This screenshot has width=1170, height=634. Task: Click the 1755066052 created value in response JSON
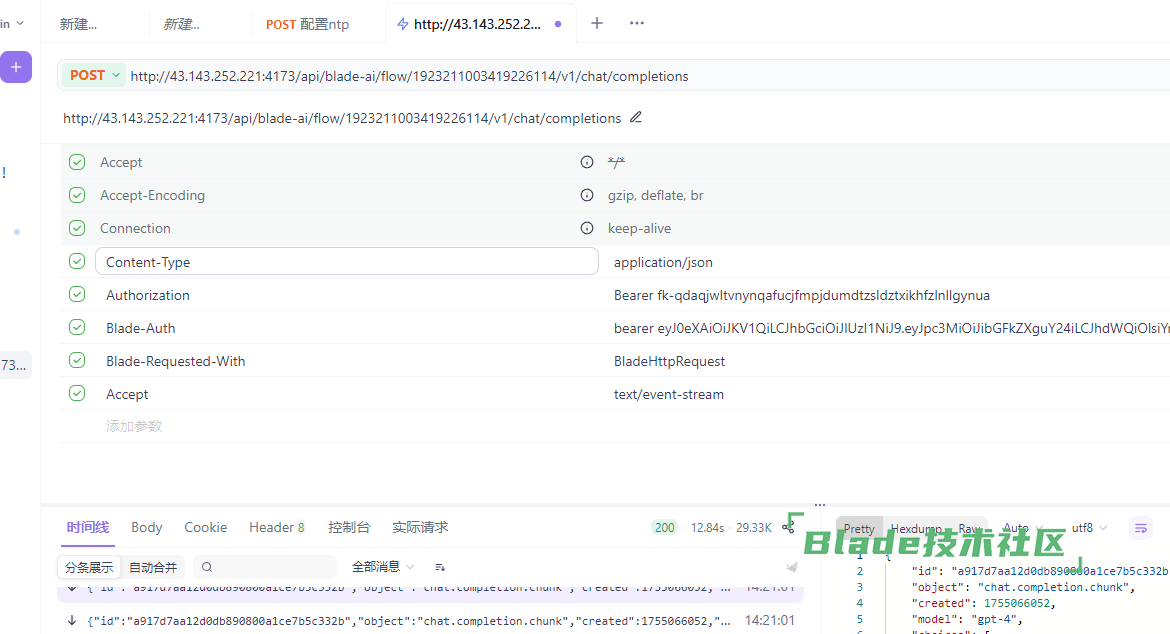coord(1016,603)
